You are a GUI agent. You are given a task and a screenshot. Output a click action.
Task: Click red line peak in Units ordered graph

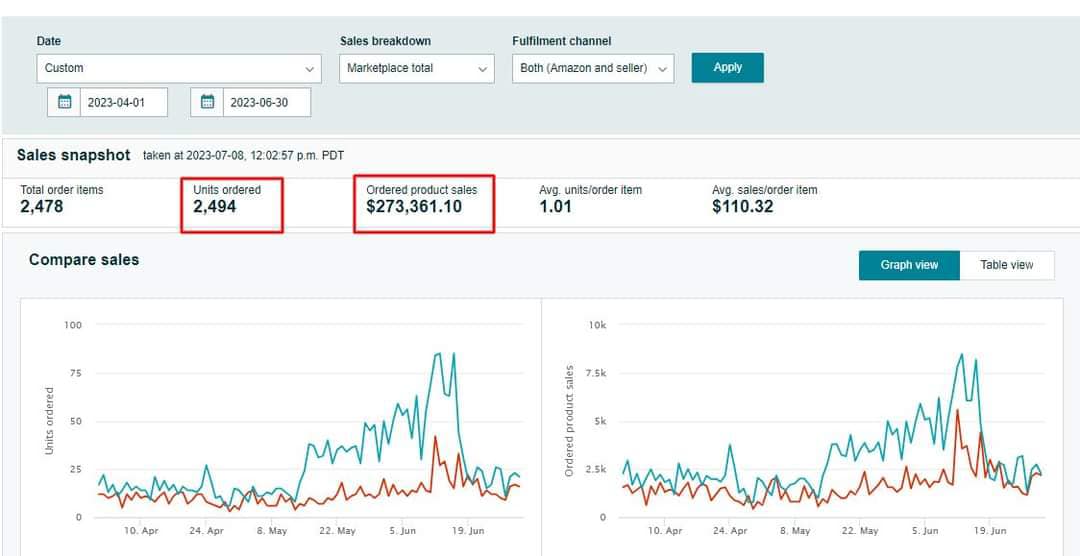(x=436, y=436)
